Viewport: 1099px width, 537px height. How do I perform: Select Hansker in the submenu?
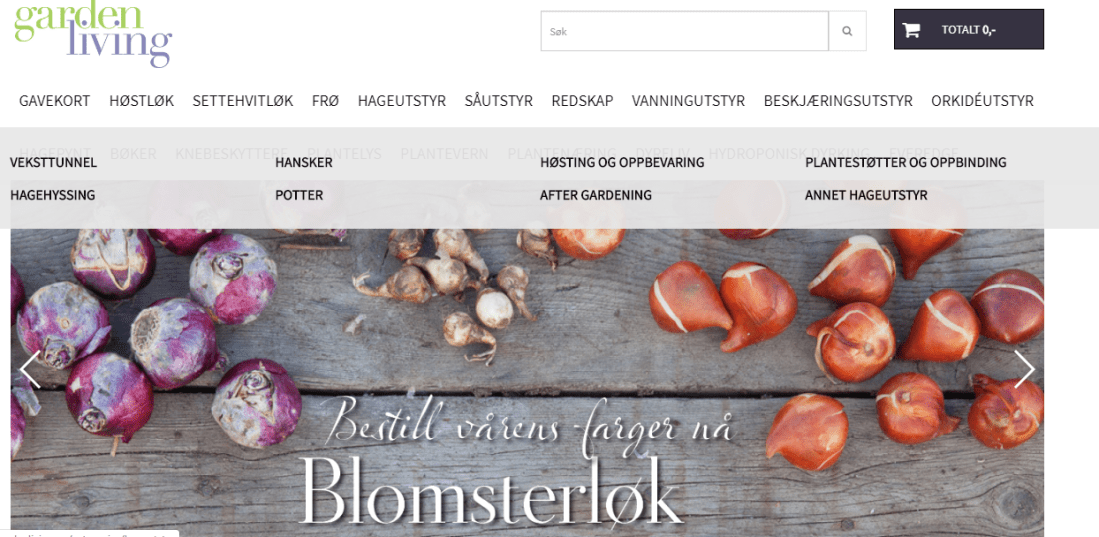click(303, 163)
